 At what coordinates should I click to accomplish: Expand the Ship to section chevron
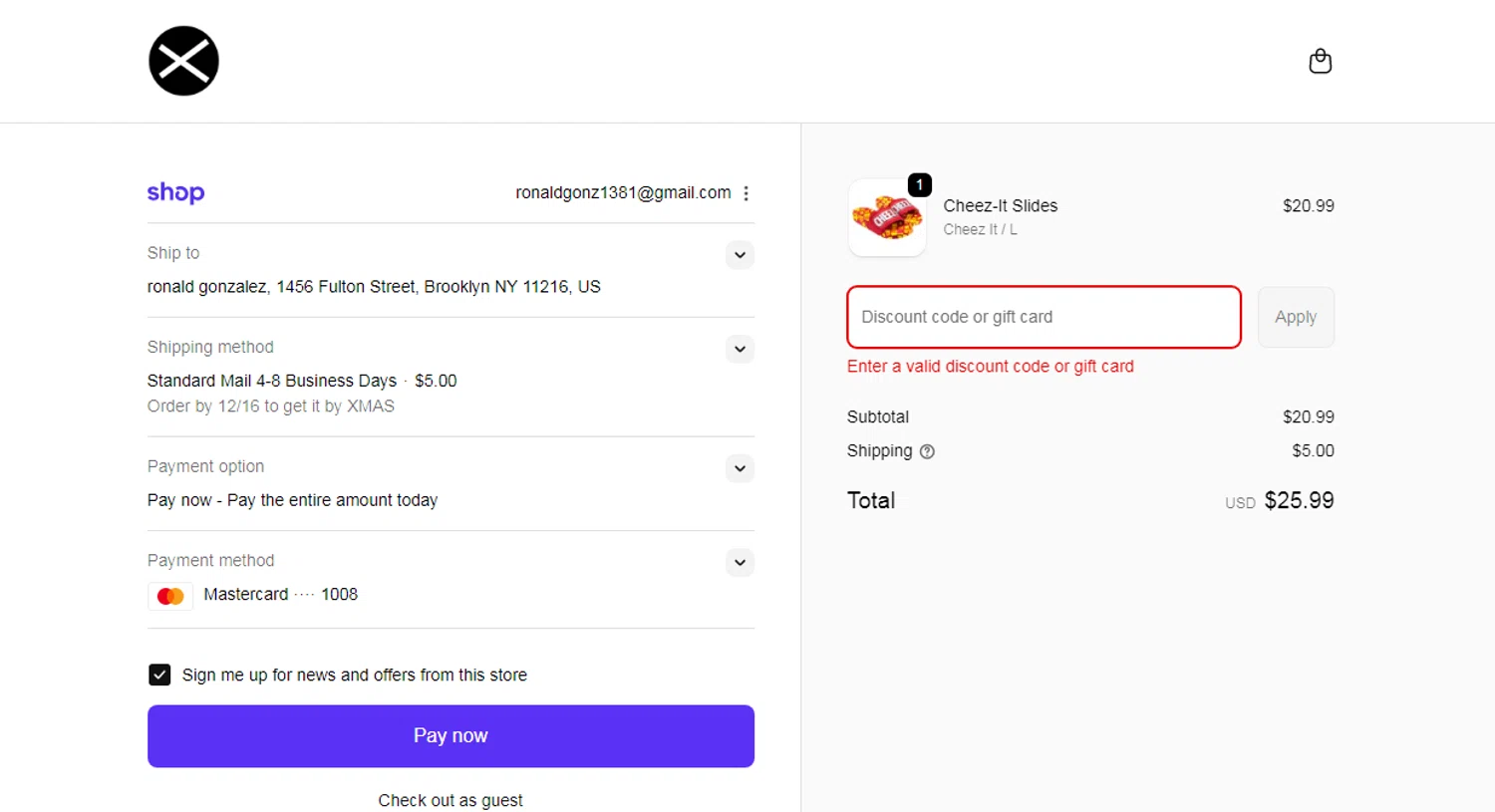[740, 255]
